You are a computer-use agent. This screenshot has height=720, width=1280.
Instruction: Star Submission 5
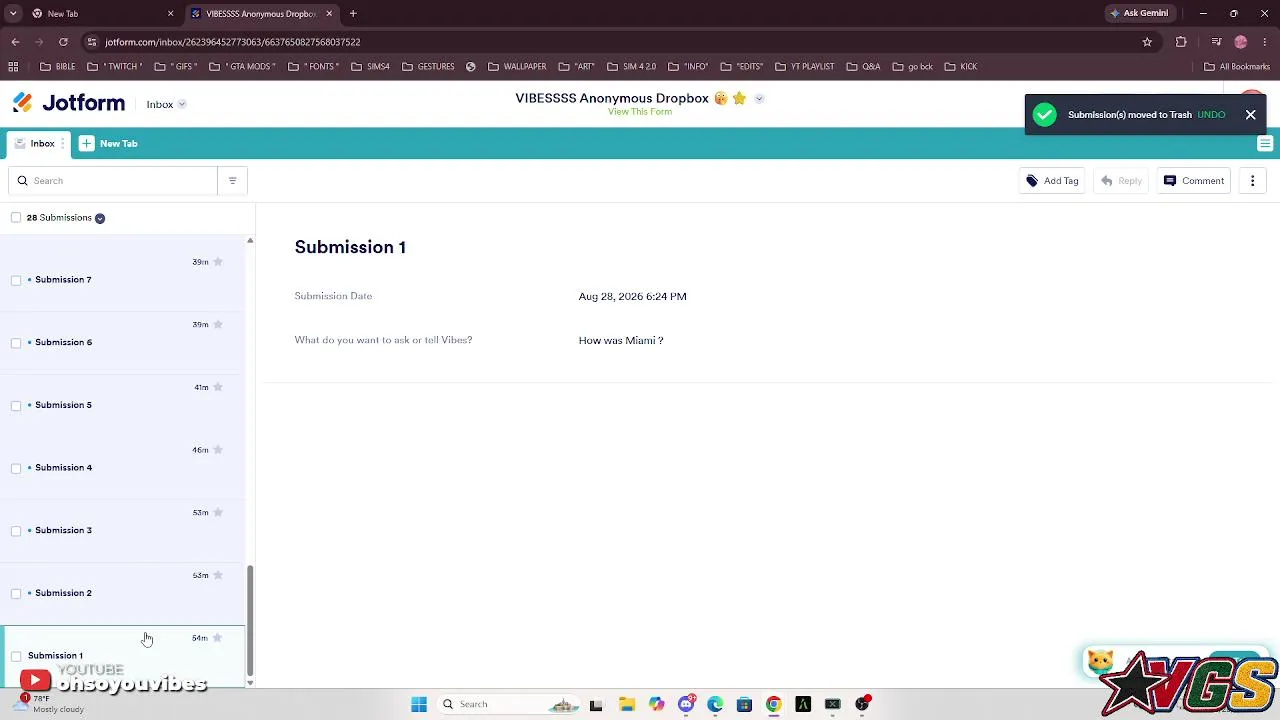[x=218, y=387]
